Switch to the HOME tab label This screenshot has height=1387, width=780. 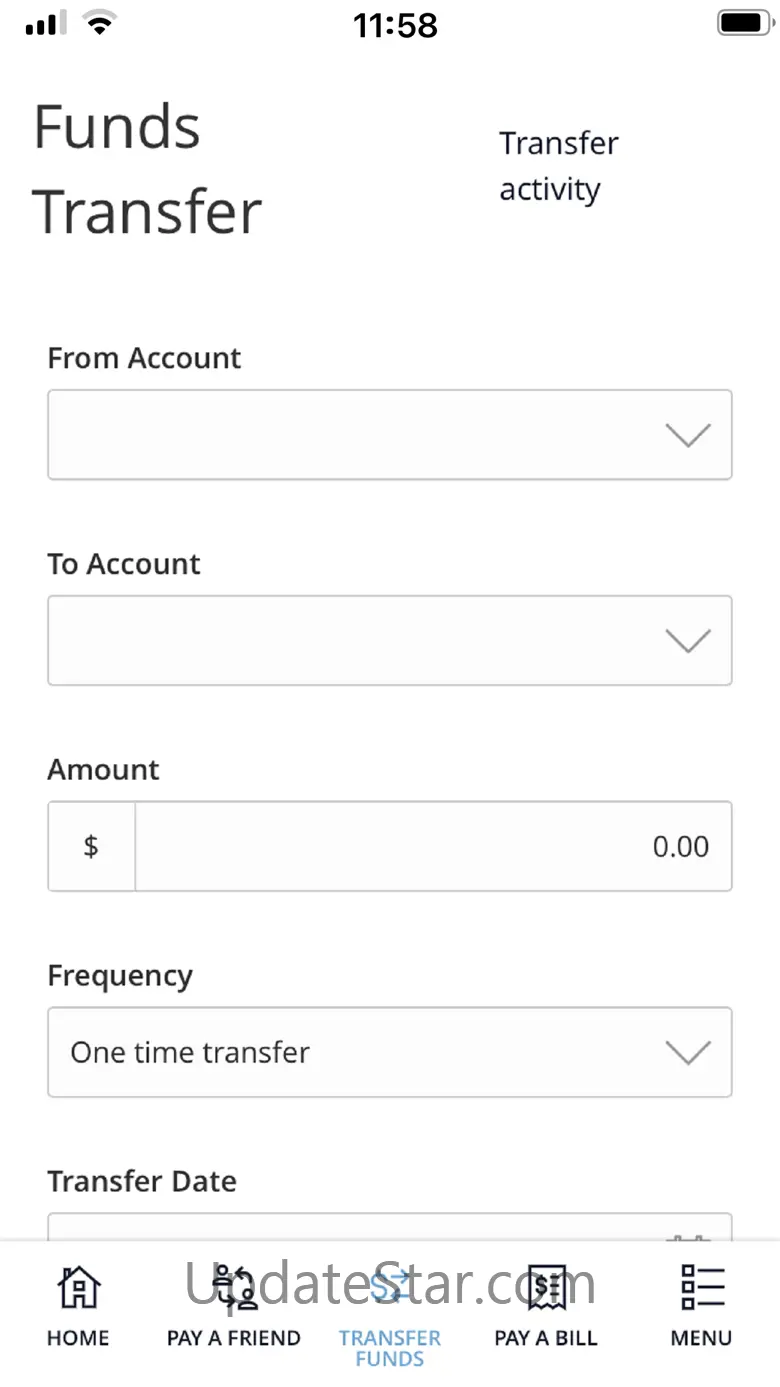tap(78, 1338)
